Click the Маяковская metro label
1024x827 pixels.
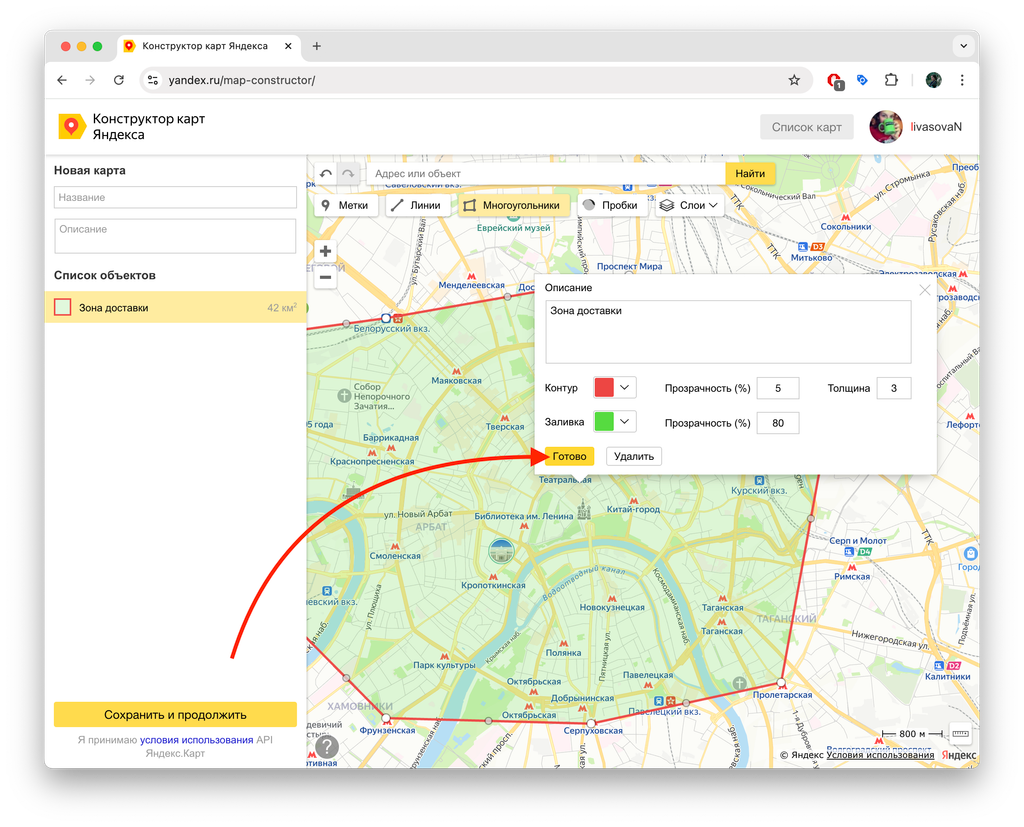coord(456,381)
